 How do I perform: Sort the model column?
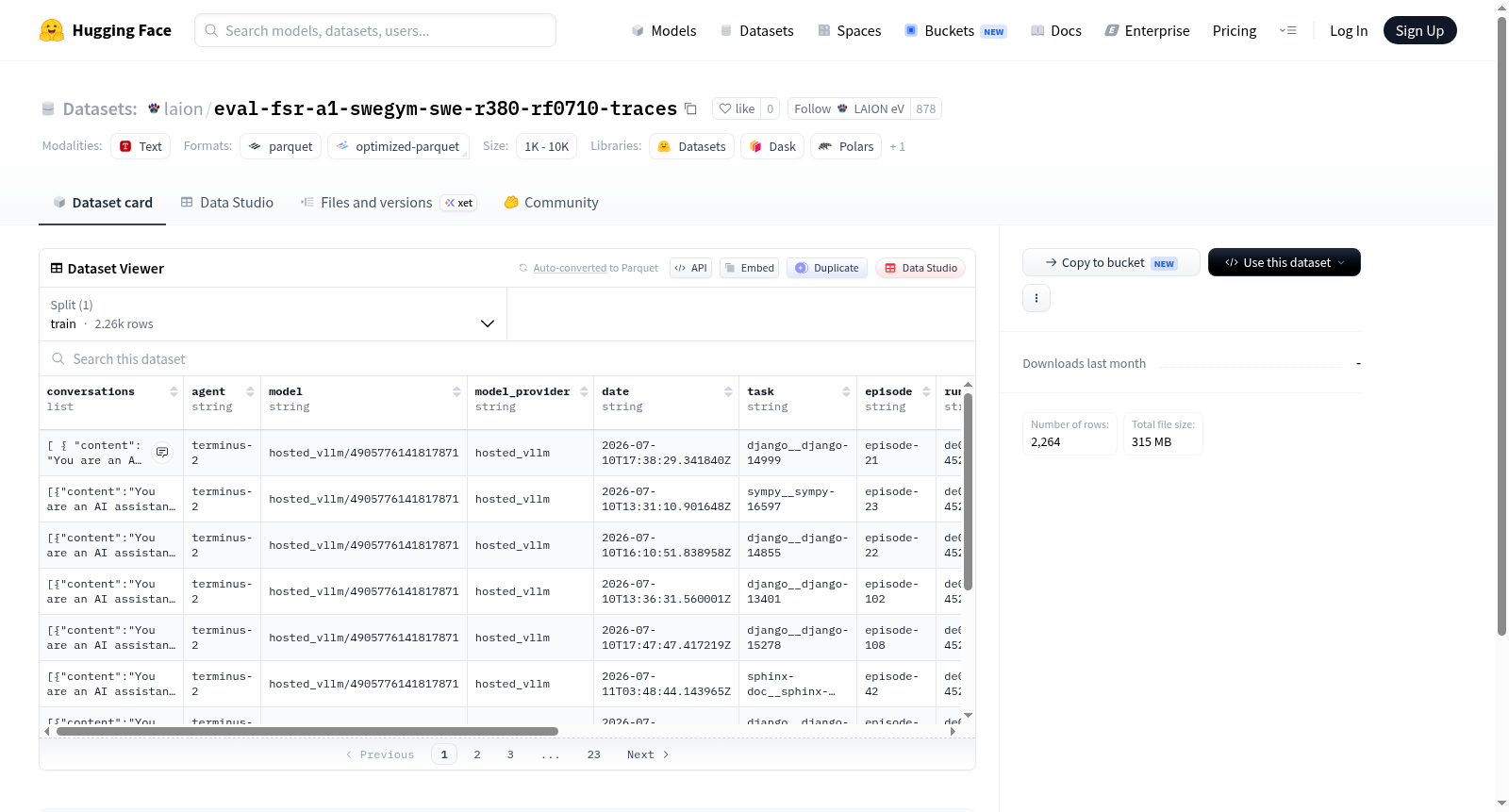(x=456, y=391)
